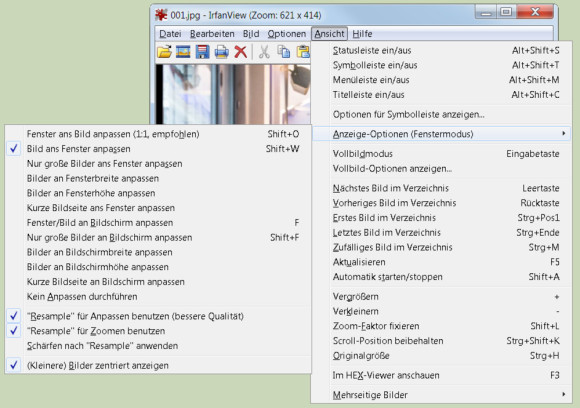The height and width of the screenshot is (408, 580).
Task: Open the Bearbeiten menu
Action: (212, 34)
